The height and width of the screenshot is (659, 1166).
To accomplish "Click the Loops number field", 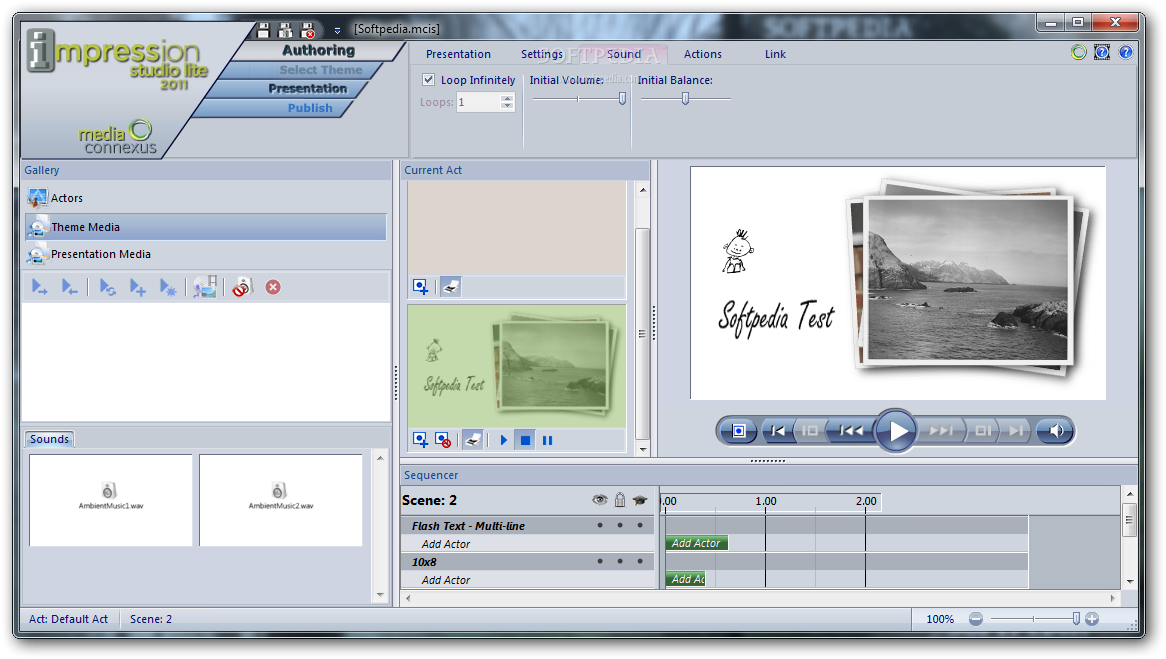I will click(x=477, y=103).
